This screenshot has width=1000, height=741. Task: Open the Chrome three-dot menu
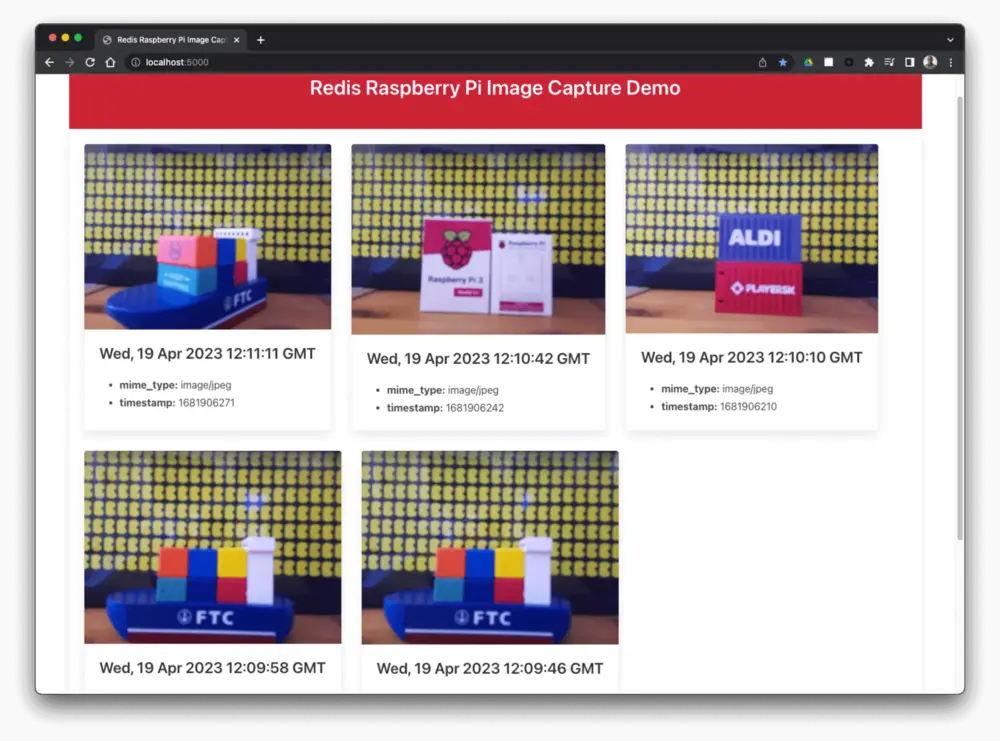(950, 62)
